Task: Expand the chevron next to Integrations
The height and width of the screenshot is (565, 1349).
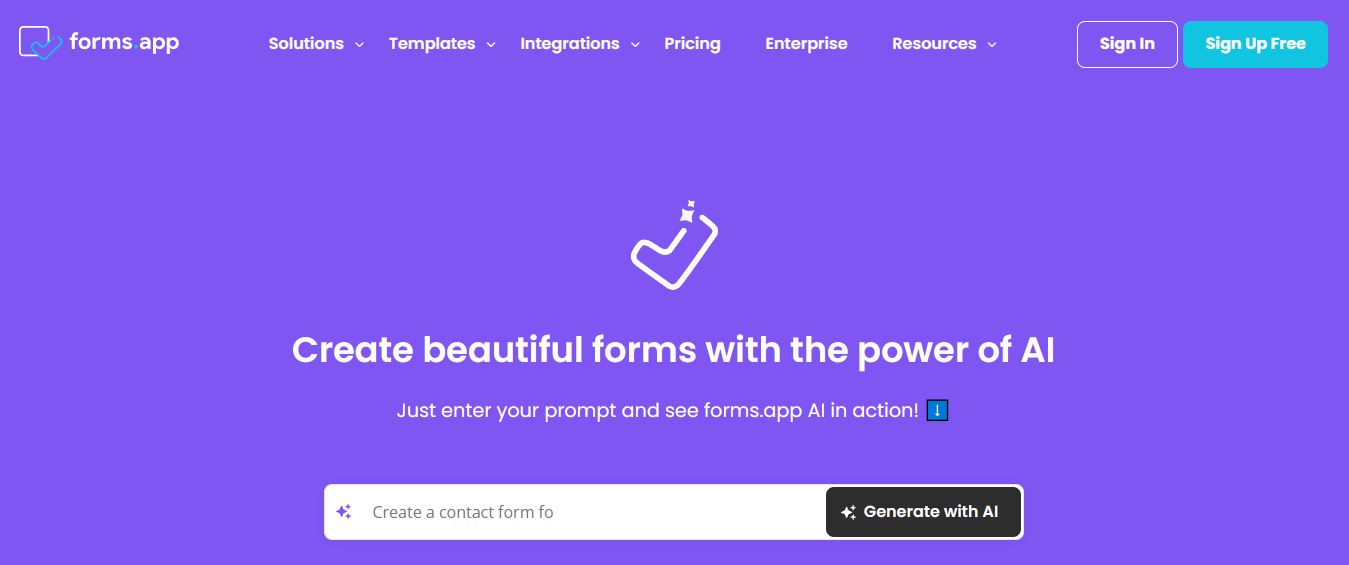Action: 635,45
